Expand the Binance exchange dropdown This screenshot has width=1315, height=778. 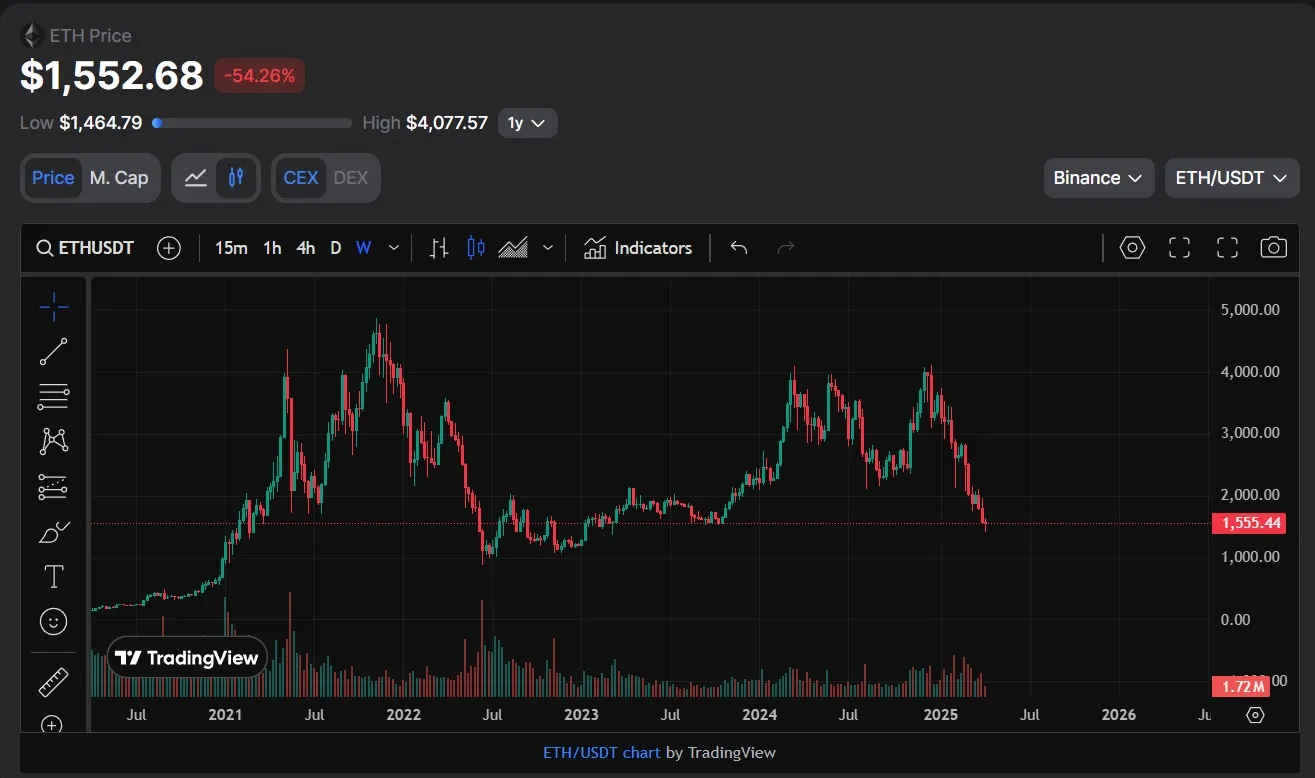click(x=1097, y=178)
